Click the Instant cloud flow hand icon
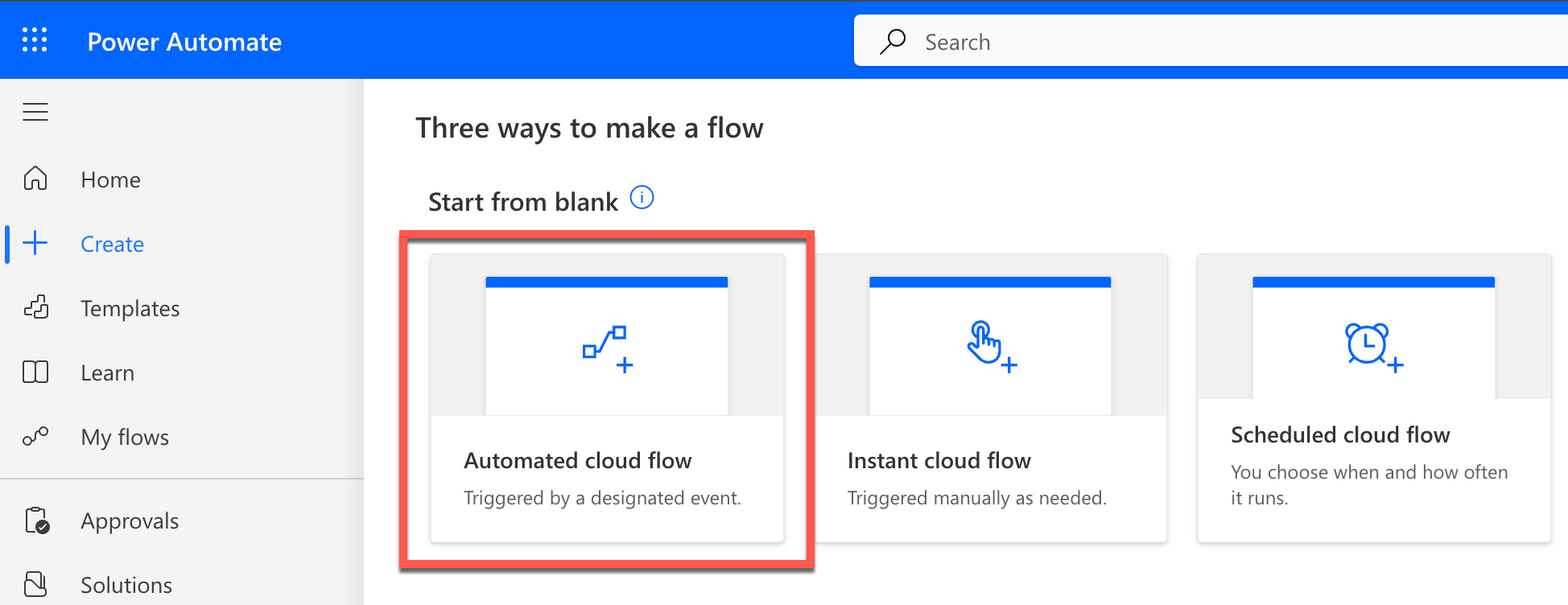1568x605 pixels. (x=992, y=346)
